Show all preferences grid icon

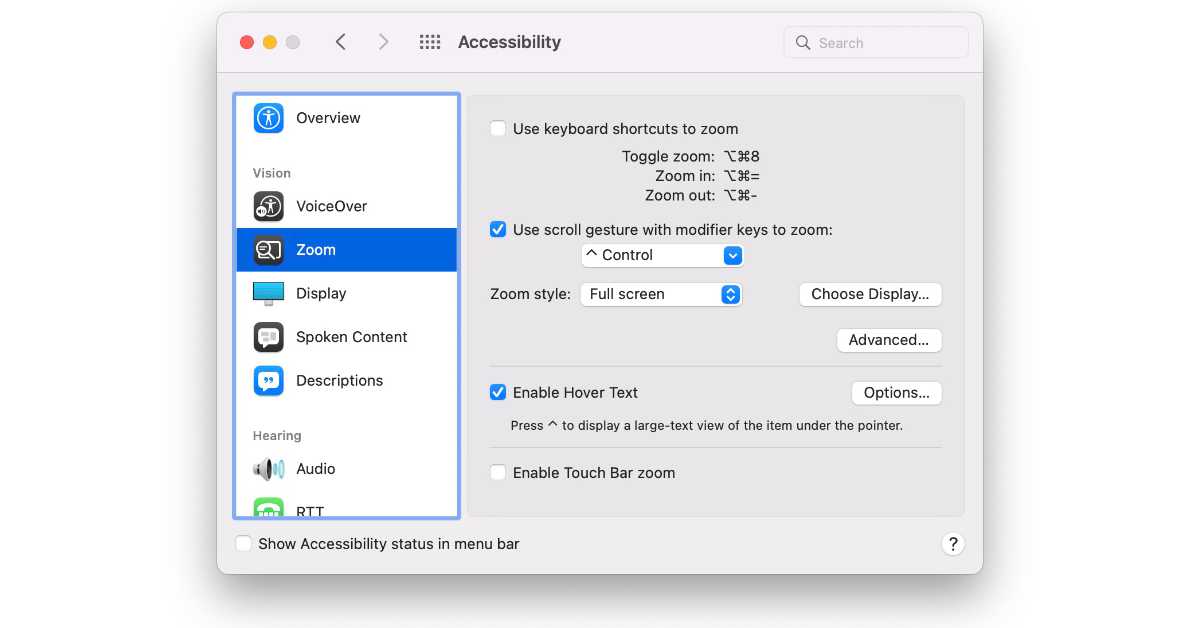pyautogui.click(x=430, y=42)
